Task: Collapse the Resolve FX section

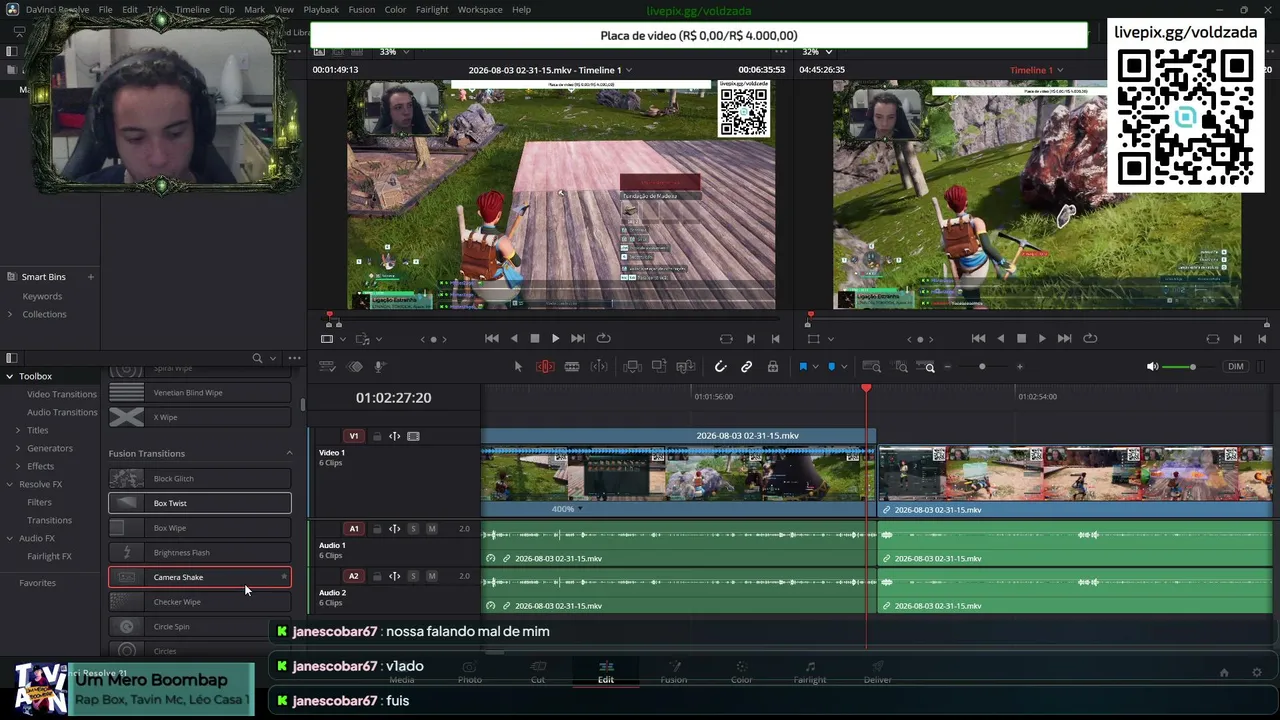Action: click(x=9, y=485)
